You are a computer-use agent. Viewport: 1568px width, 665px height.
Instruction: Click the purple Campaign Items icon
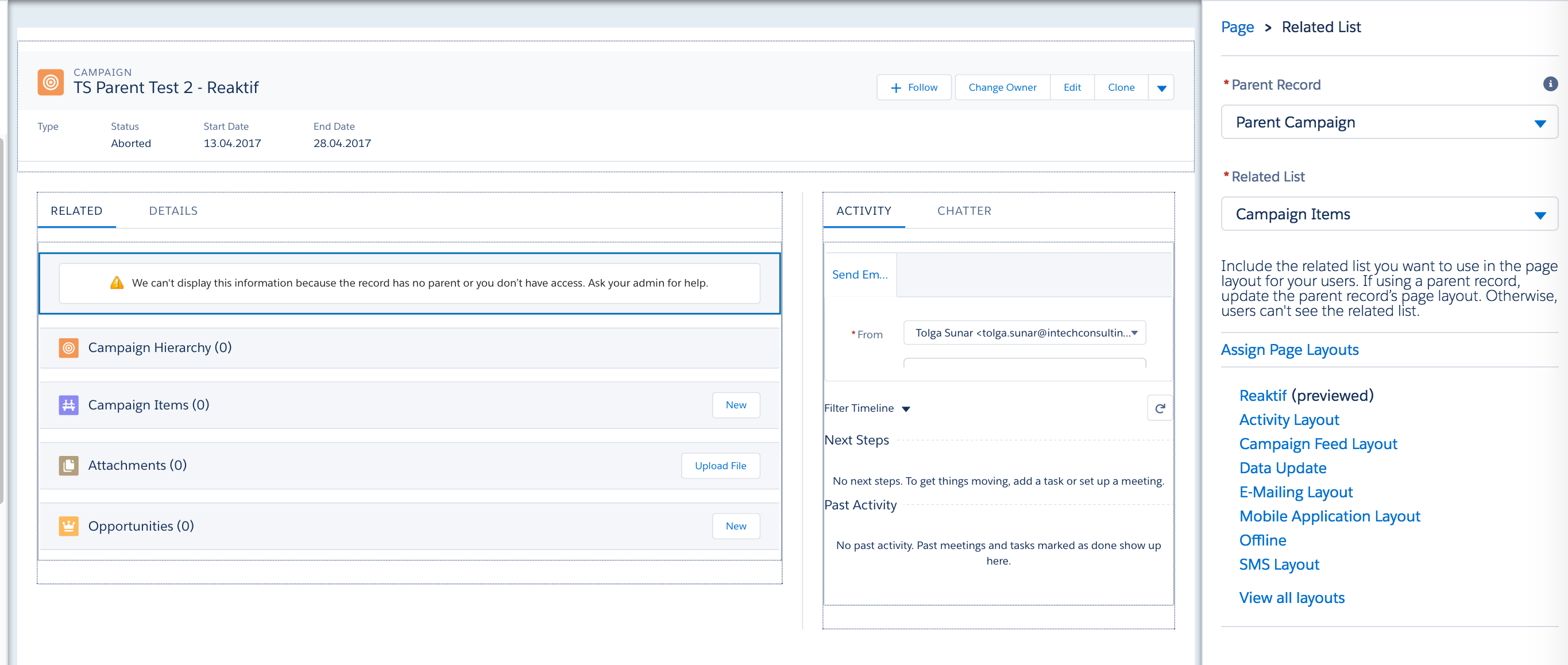point(68,405)
